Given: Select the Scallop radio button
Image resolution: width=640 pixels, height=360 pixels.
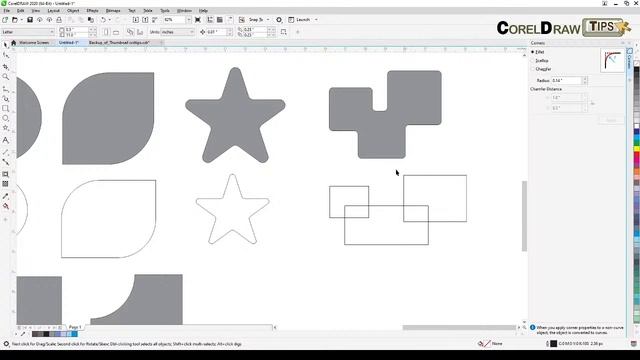Looking at the screenshot, I should [533, 60].
